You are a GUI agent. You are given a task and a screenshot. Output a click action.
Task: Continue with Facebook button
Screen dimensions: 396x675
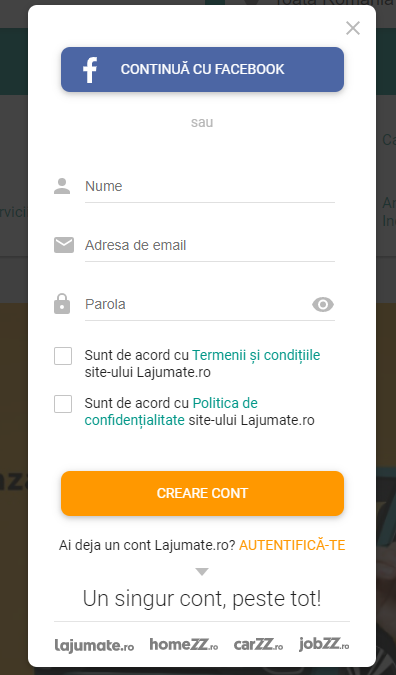202,69
